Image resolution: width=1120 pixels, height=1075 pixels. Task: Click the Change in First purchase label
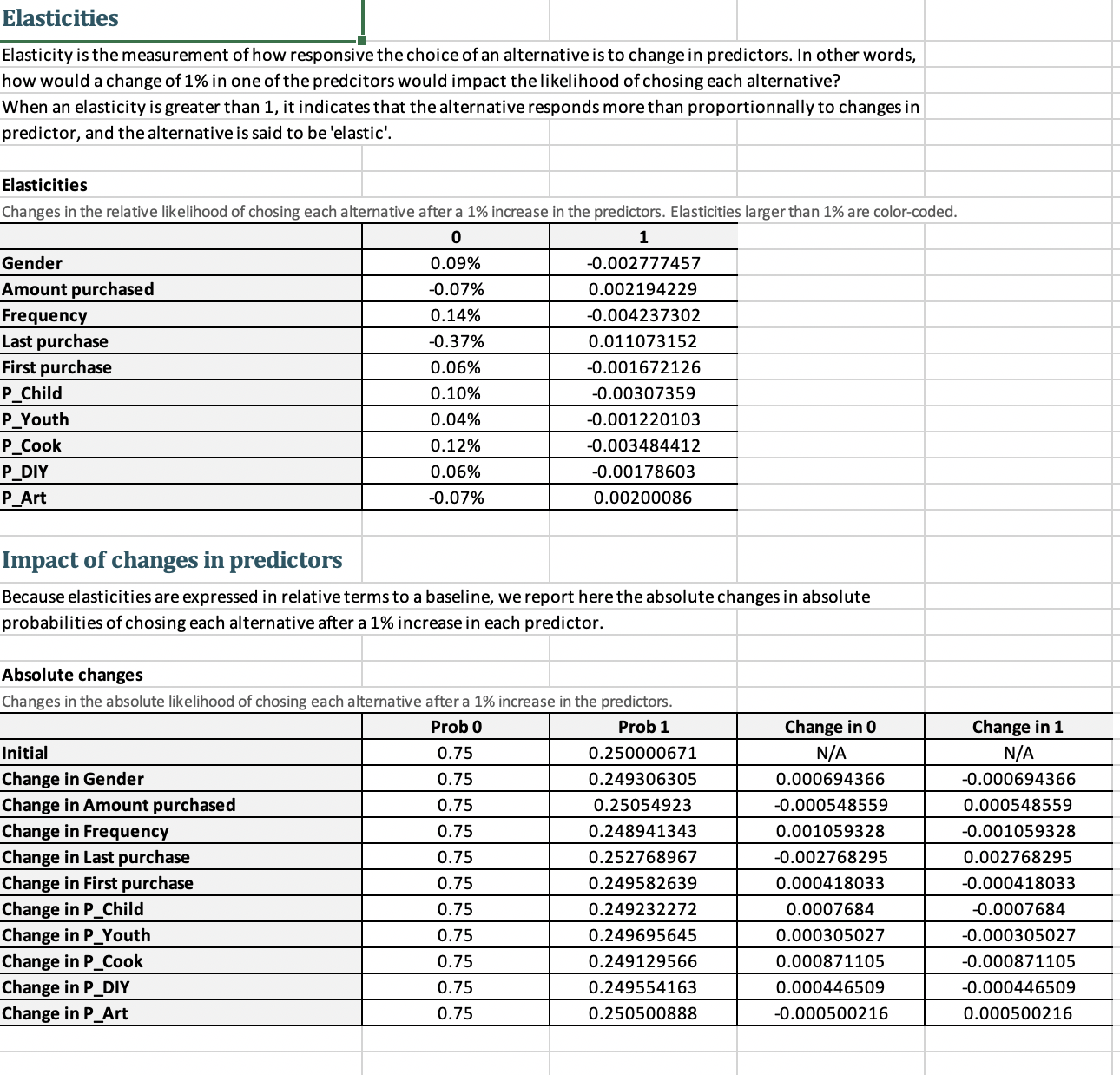coord(181,883)
